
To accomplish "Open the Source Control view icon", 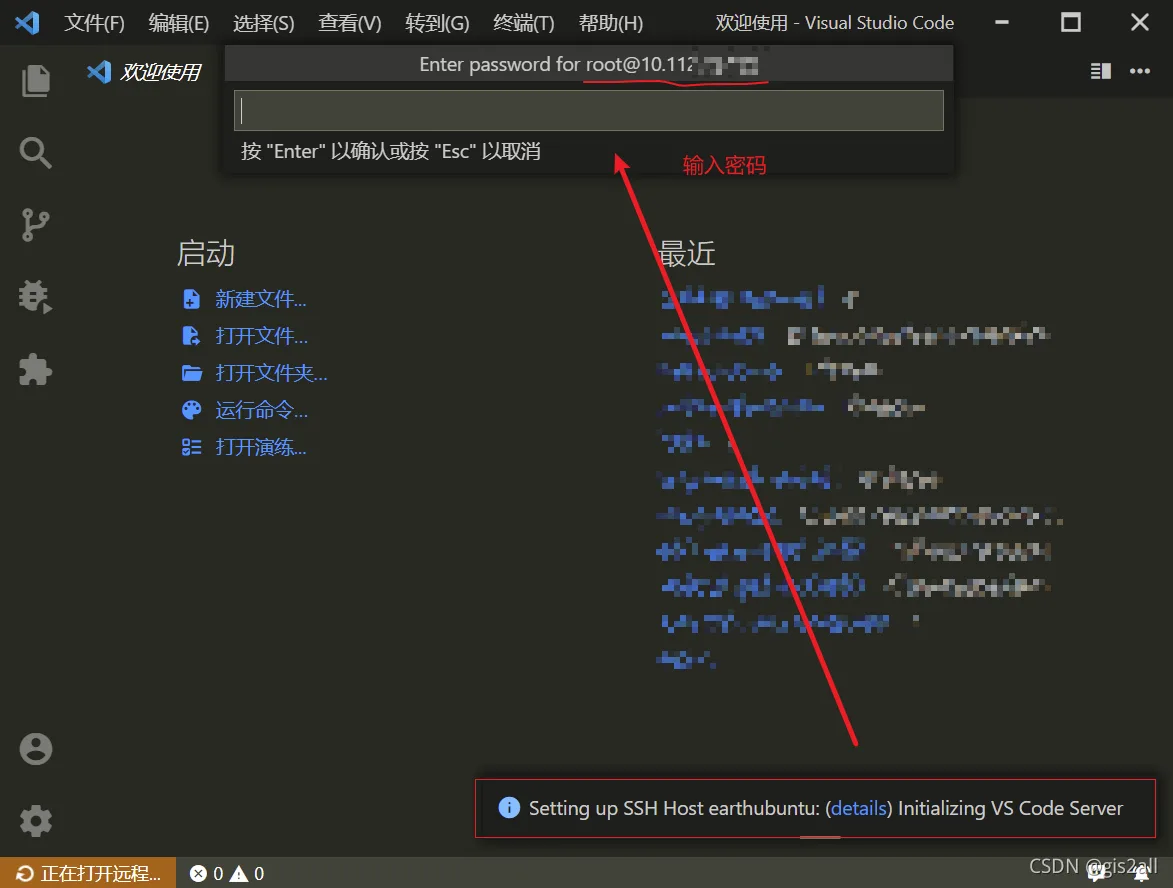I will 35,224.
